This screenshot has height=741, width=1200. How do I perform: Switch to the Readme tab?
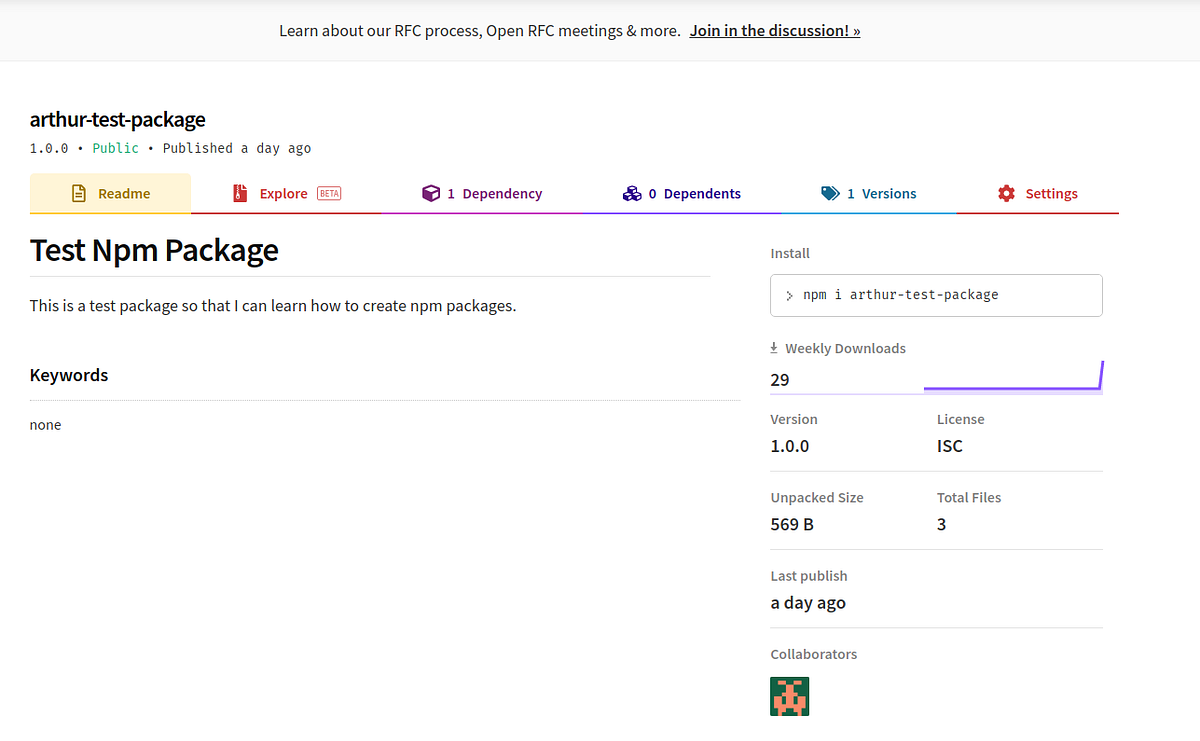coord(110,194)
